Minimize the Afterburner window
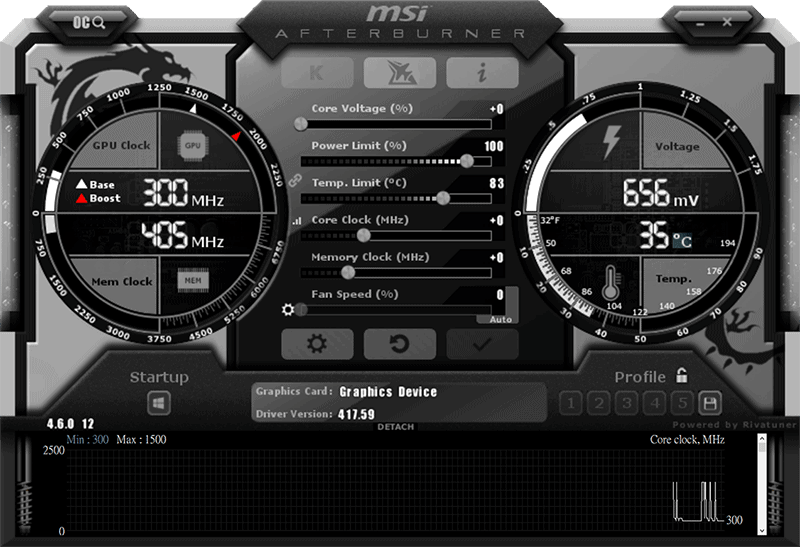Viewport: 800px width, 547px height. [701, 23]
